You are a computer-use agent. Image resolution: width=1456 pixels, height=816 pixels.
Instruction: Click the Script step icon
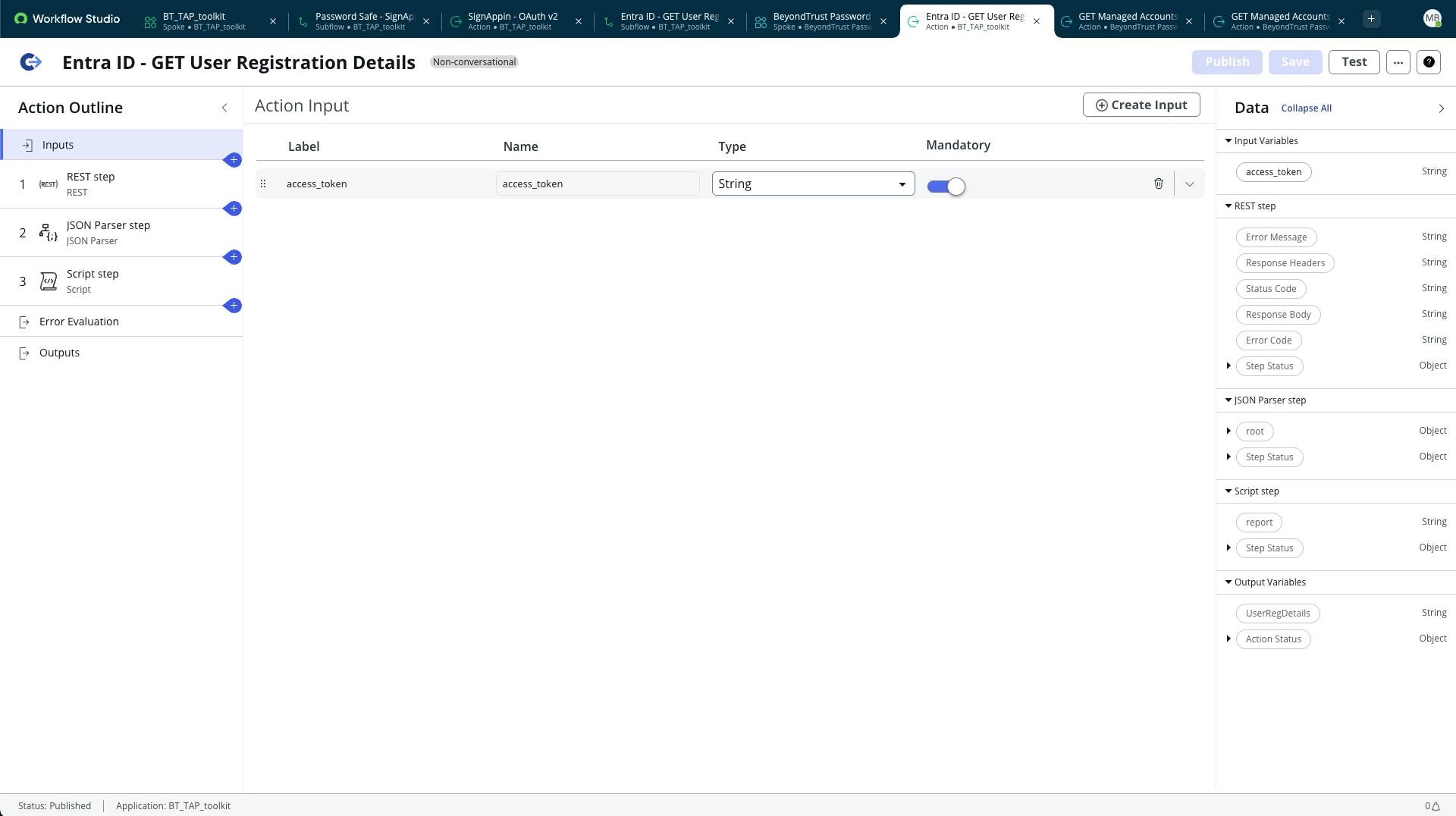point(49,281)
